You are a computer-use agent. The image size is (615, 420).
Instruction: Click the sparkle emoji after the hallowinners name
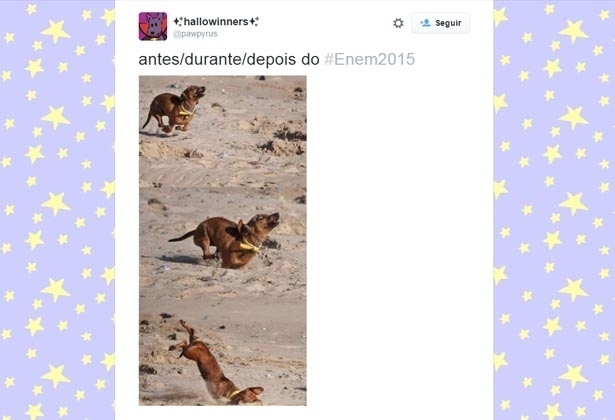254,21
